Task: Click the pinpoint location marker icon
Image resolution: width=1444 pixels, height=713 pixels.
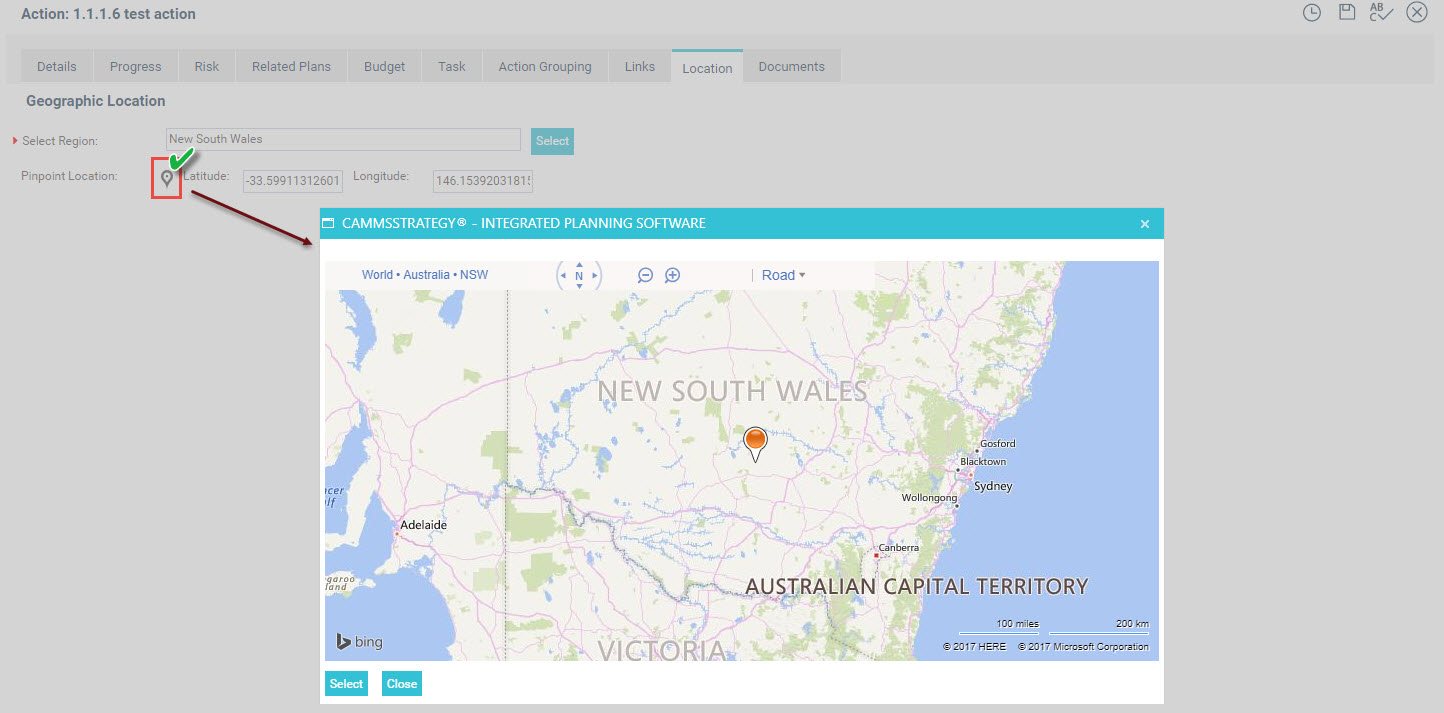Action: click(x=167, y=179)
